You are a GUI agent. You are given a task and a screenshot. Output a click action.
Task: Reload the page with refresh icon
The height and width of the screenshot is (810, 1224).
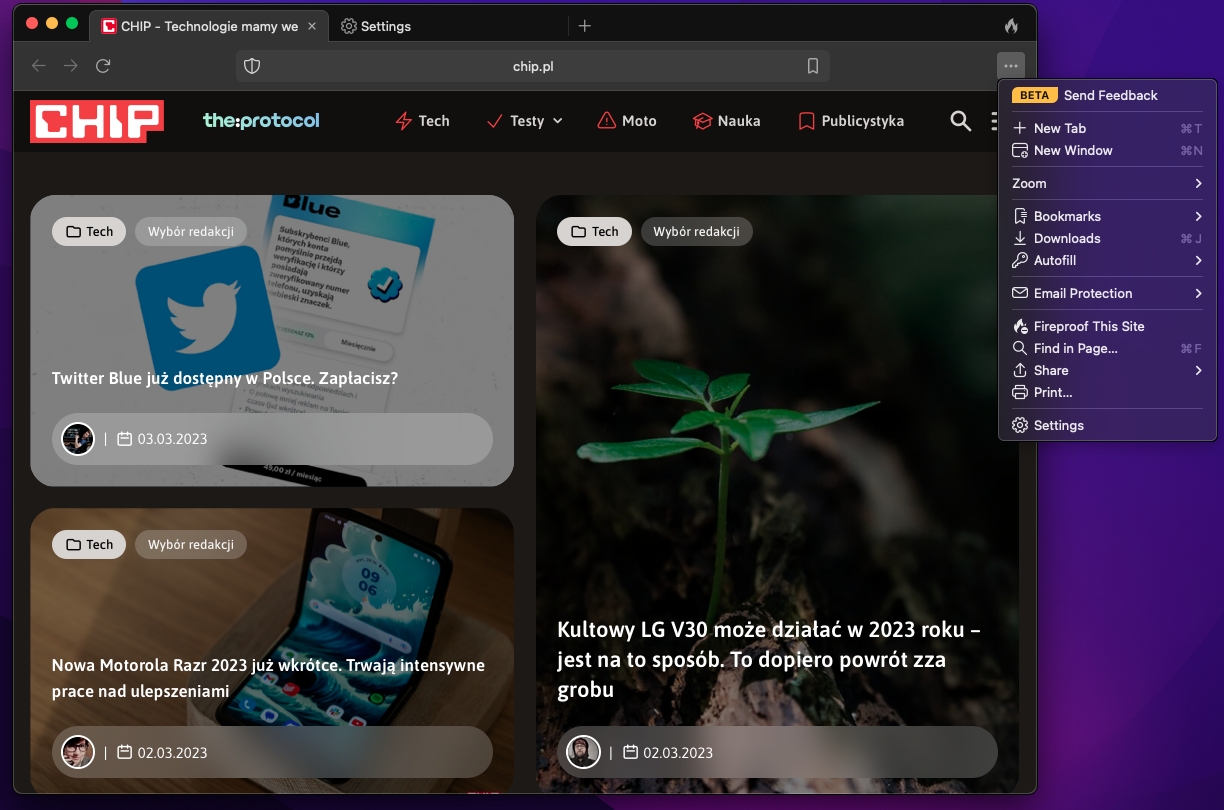point(103,66)
